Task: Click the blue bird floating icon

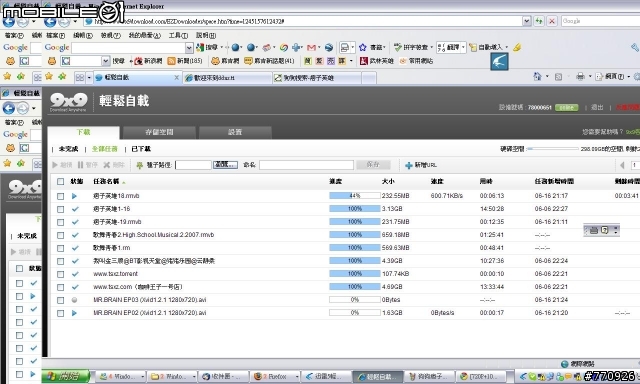Action: (500, 62)
